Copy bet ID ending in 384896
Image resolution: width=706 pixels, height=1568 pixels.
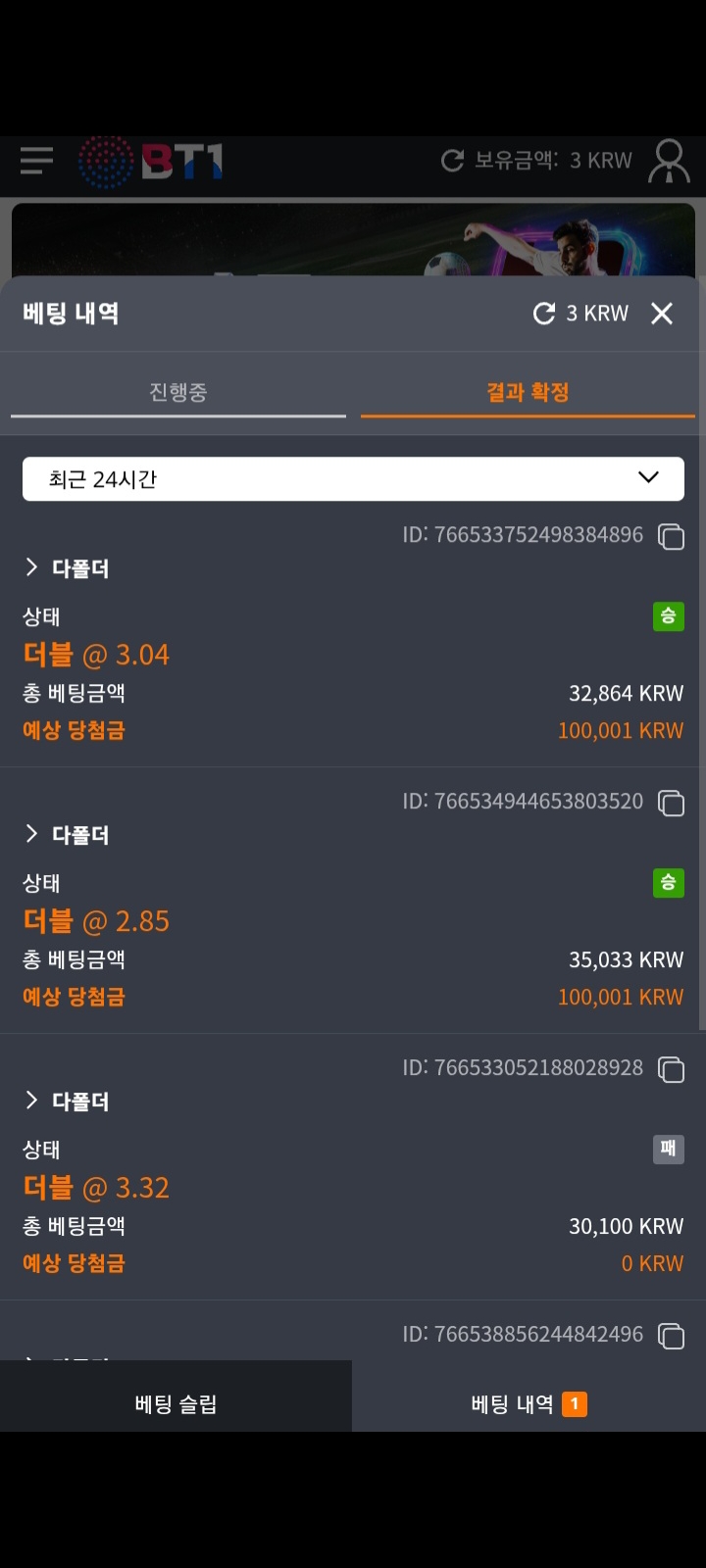(x=671, y=536)
